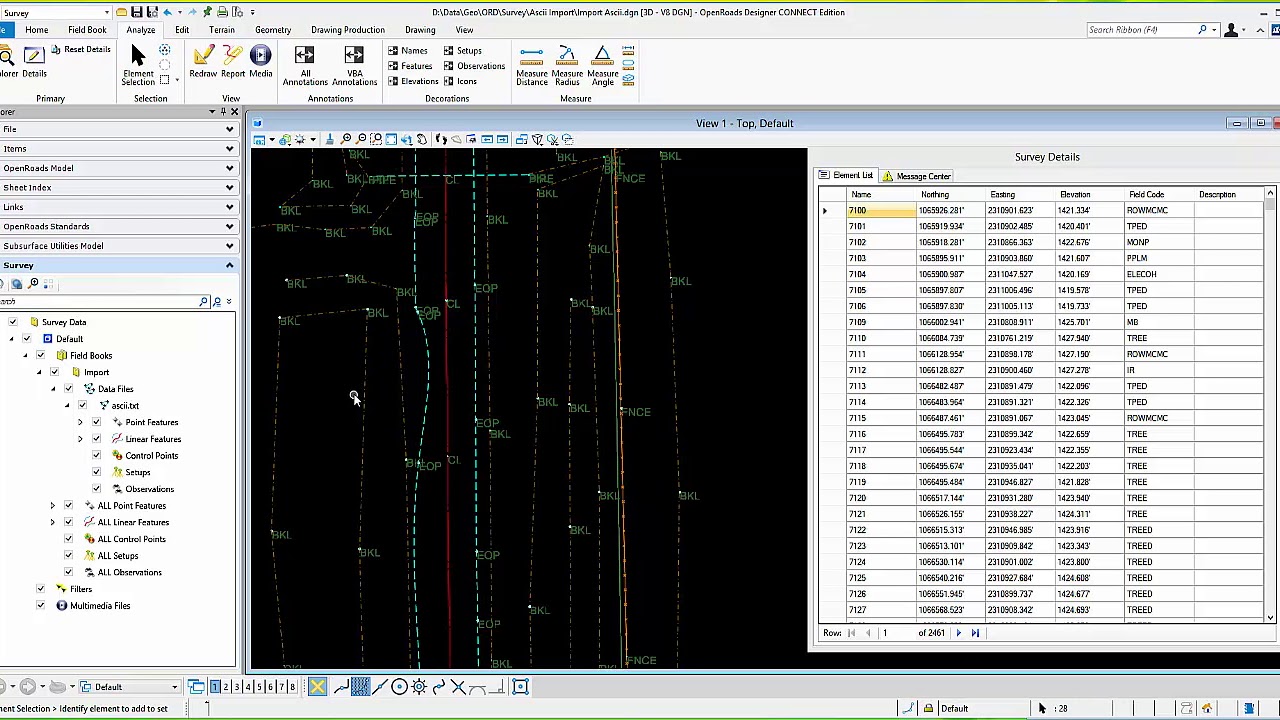The width and height of the screenshot is (1280, 720).
Task: Switch to the Geometry ribbon tab
Action: [272, 30]
